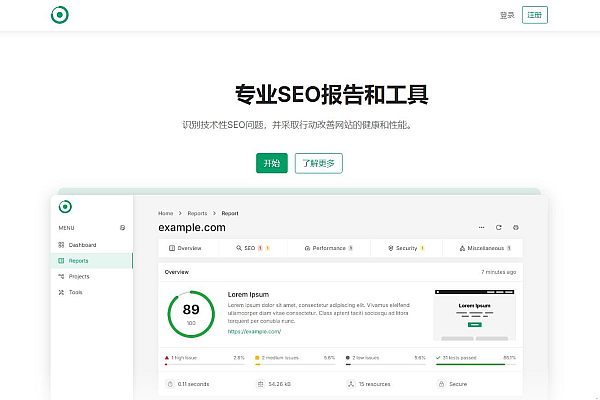Click the Lorem Ipsum heading
The width and height of the screenshot is (600, 400).
[248, 294]
